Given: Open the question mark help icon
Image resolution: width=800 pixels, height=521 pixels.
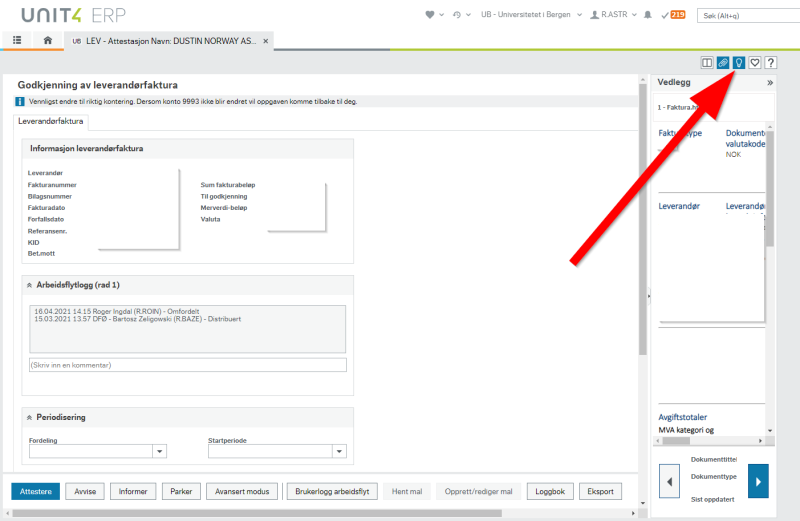Looking at the screenshot, I should coord(770,63).
